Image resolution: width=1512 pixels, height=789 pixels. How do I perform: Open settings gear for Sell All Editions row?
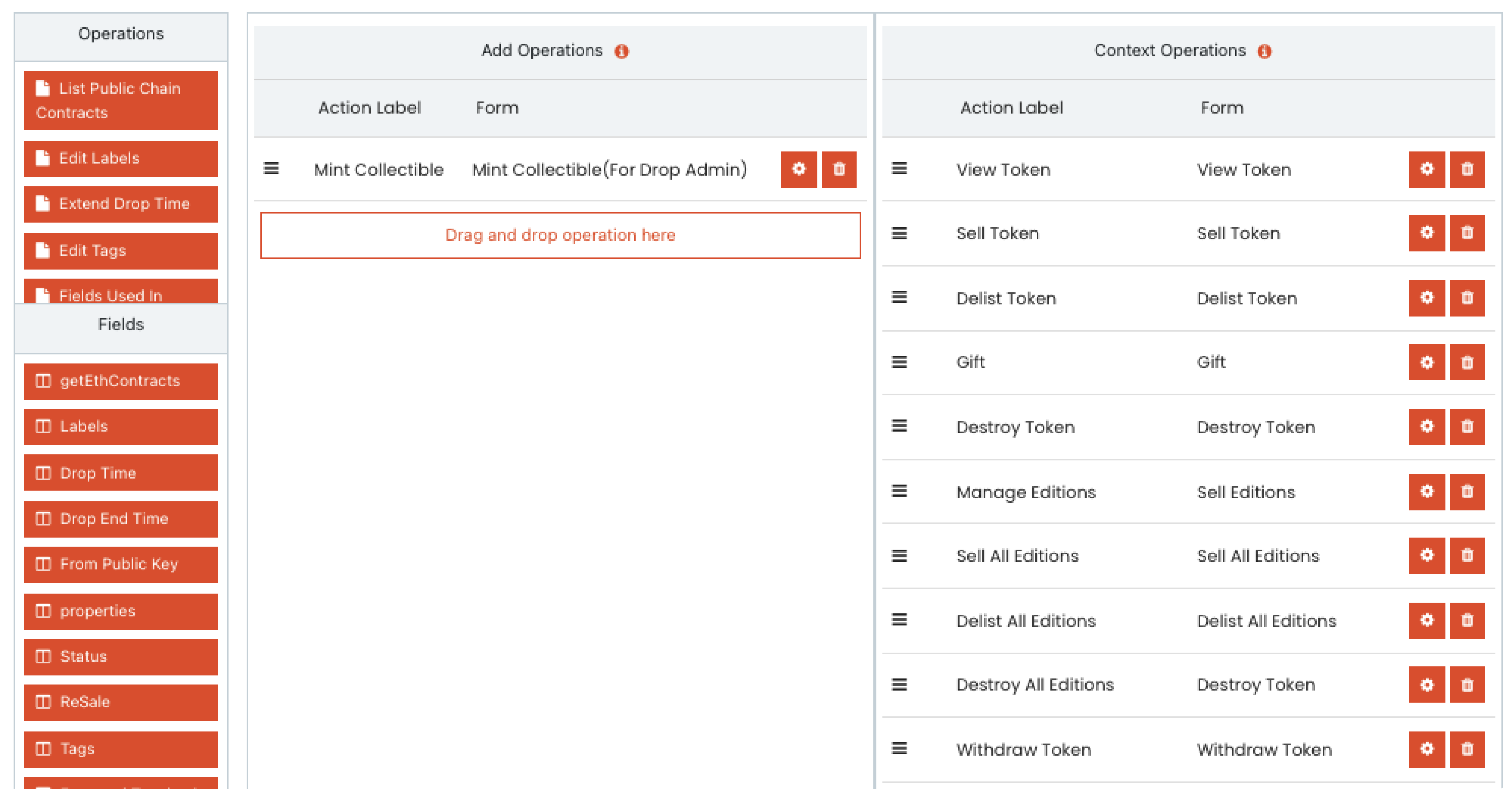(x=1426, y=556)
